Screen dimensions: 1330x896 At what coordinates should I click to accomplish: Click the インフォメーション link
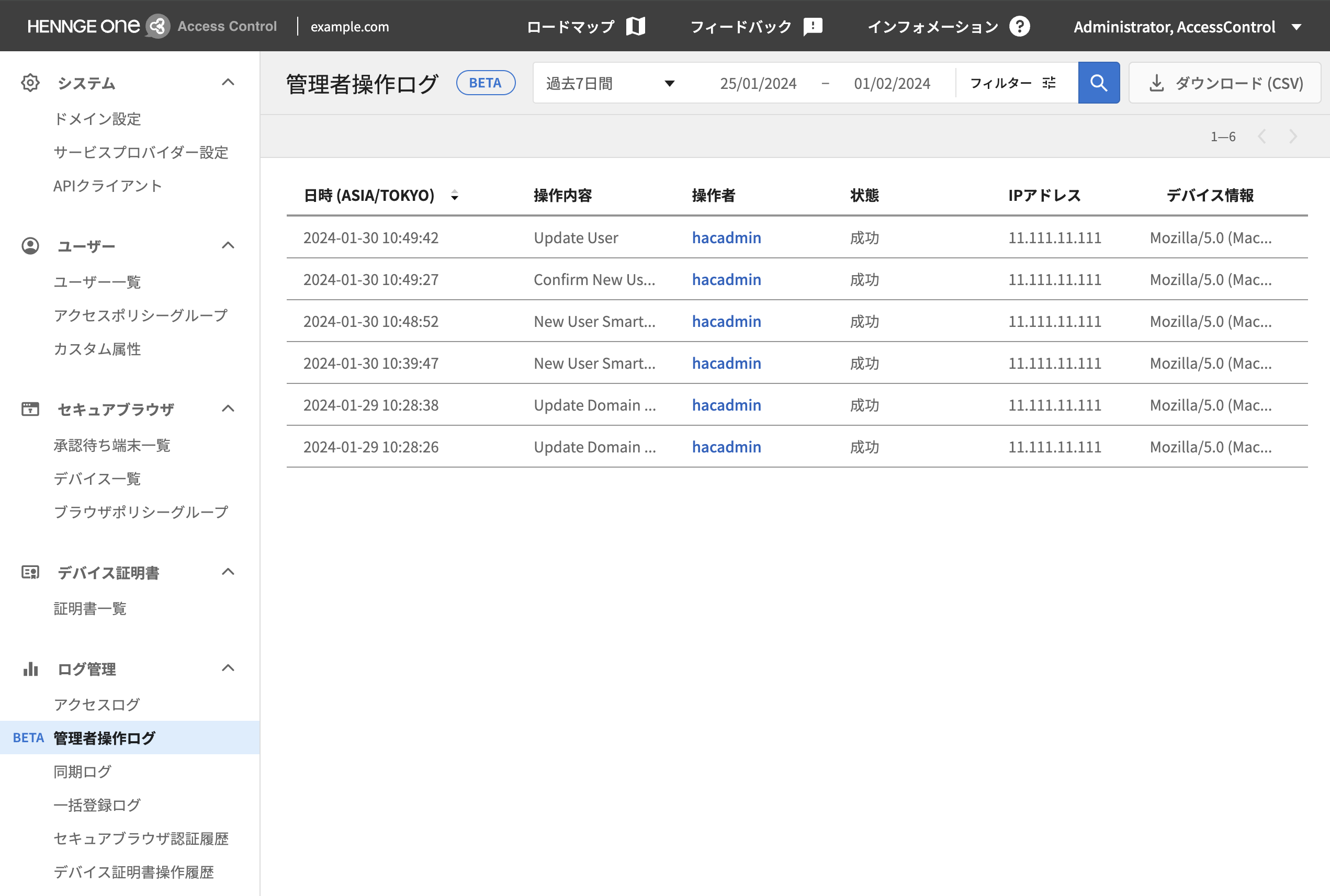click(933, 27)
